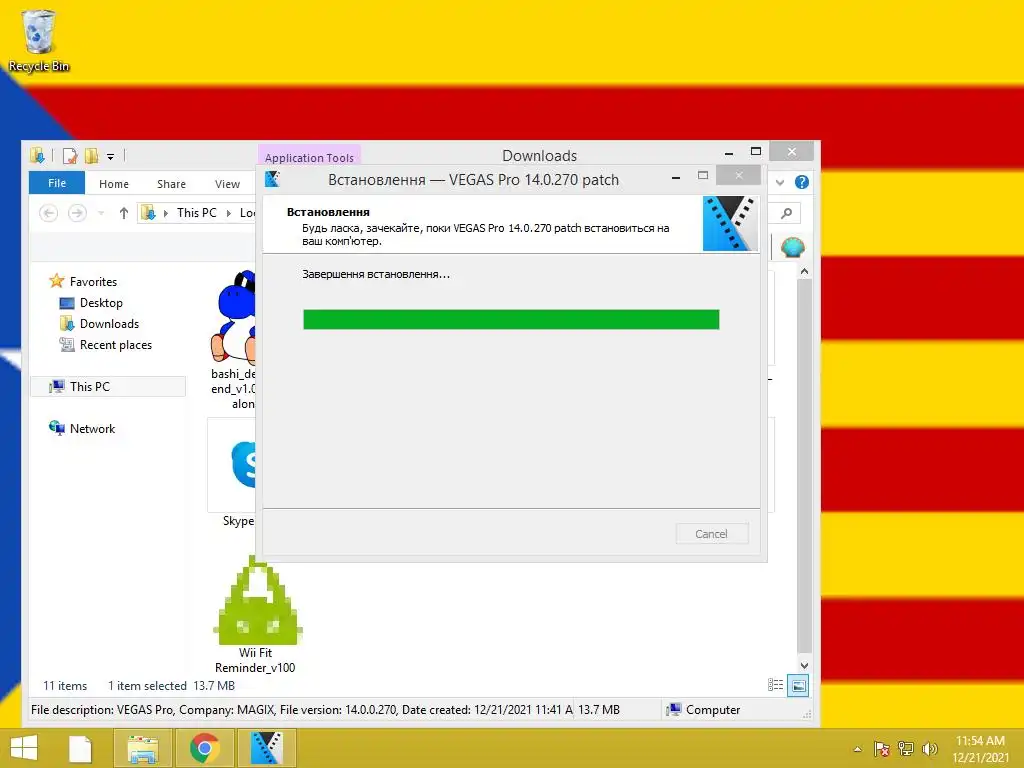Click the seashell icon in Explorer
1024x768 pixels.
(x=792, y=248)
